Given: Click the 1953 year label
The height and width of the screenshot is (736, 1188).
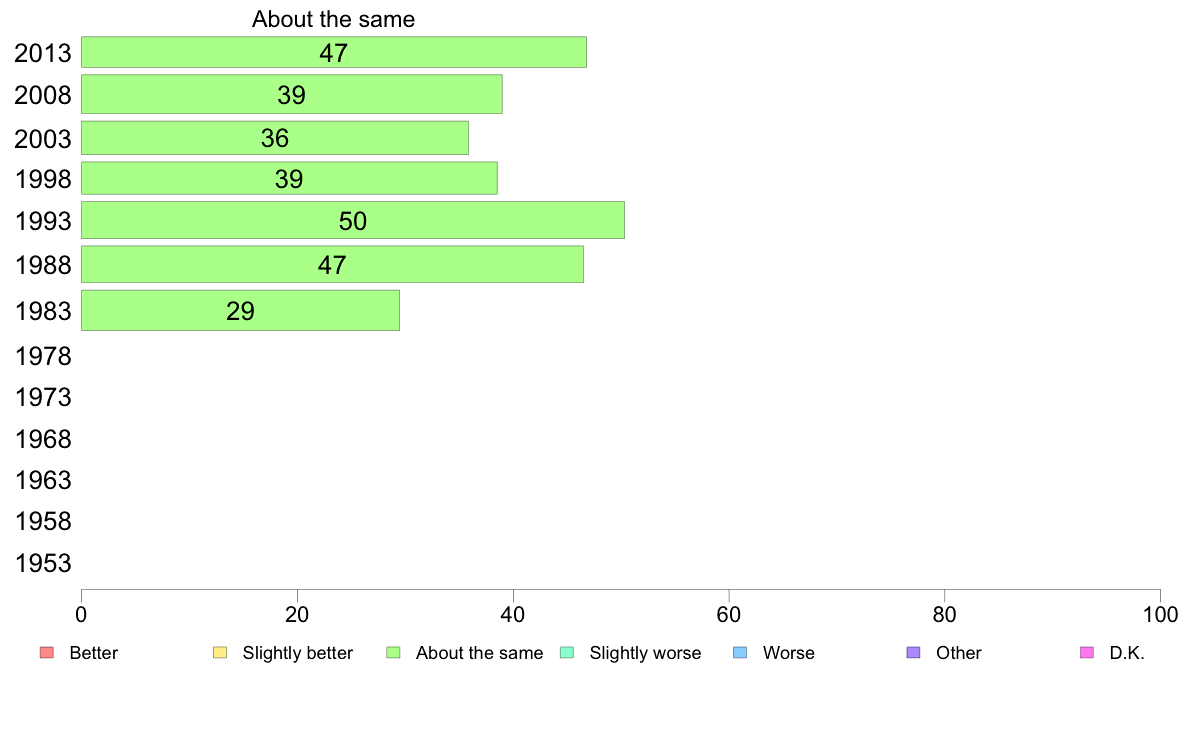Looking at the screenshot, I should (43, 563).
